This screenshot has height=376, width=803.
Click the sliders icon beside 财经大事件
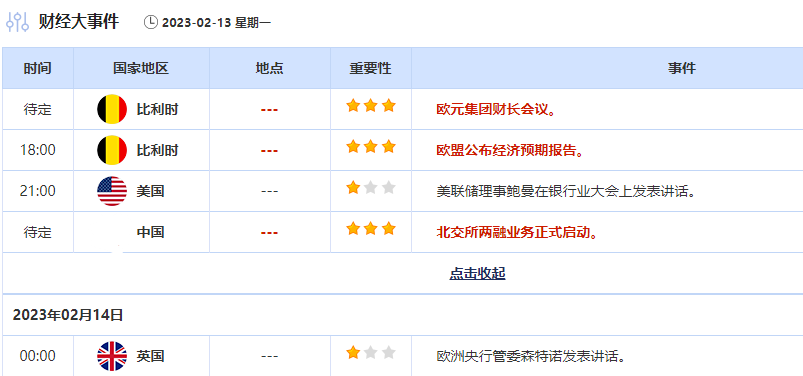[x=17, y=22]
